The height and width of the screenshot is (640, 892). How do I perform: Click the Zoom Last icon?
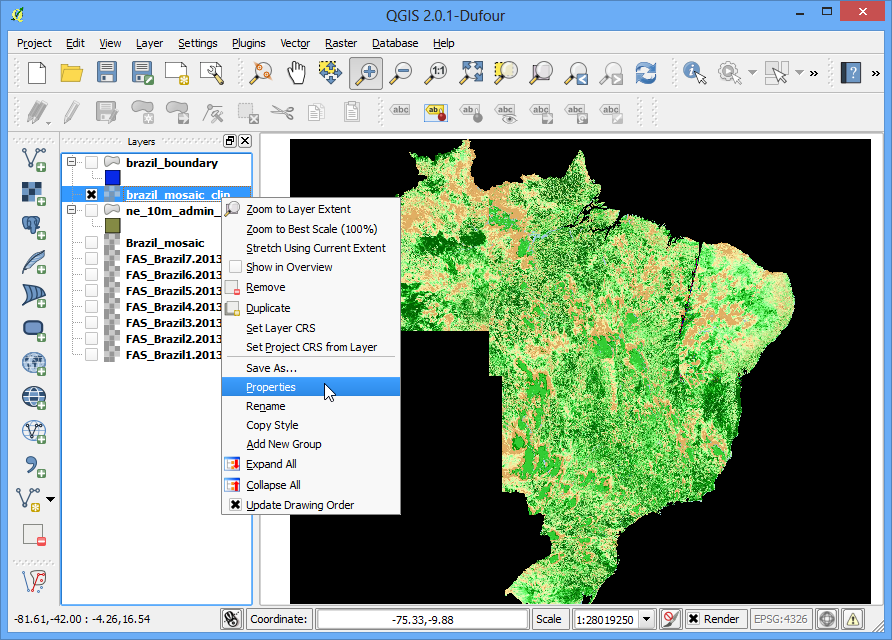[576, 73]
